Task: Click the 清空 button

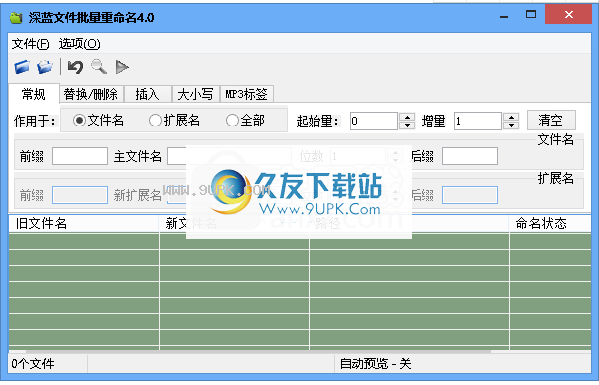Action: 551,120
